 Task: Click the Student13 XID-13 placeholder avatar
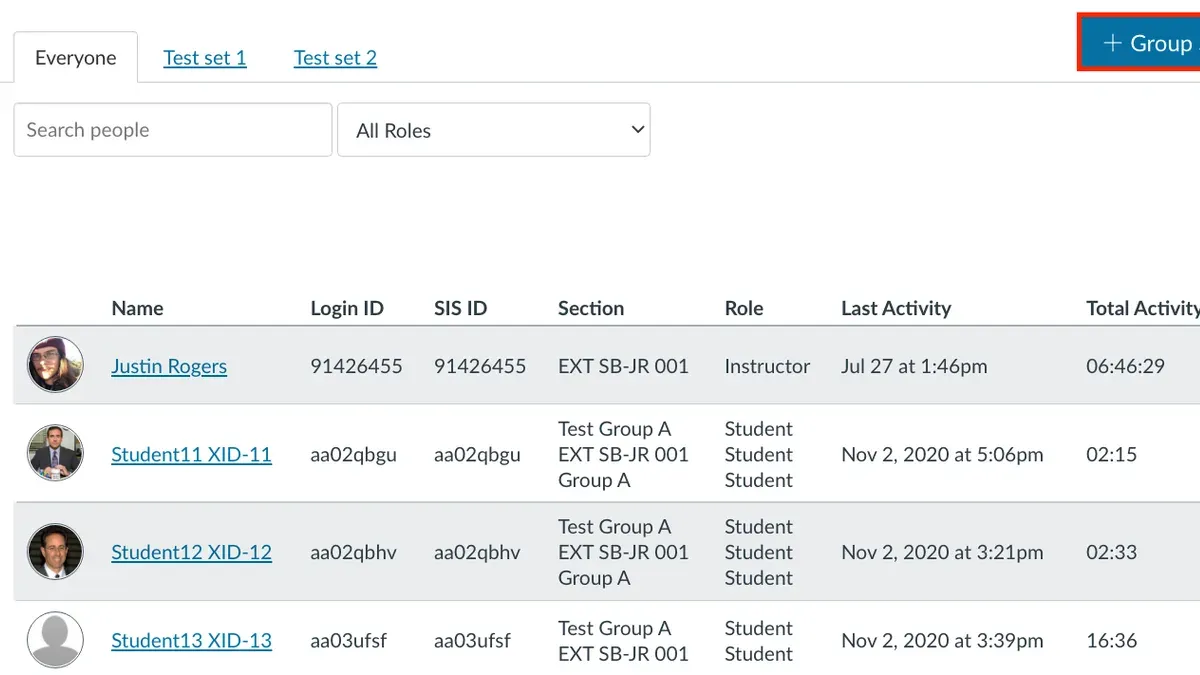[x=55, y=640]
